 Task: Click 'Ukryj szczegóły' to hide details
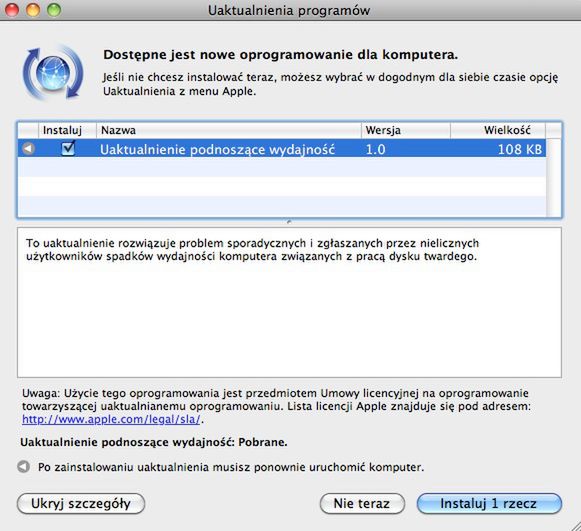click(x=81, y=504)
